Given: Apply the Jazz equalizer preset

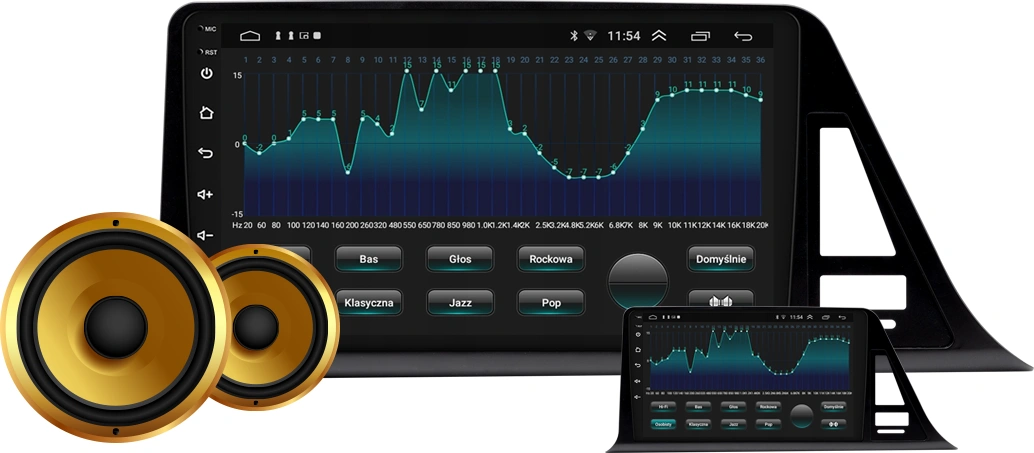Looking at the screenshot, I should coord(460,303).
